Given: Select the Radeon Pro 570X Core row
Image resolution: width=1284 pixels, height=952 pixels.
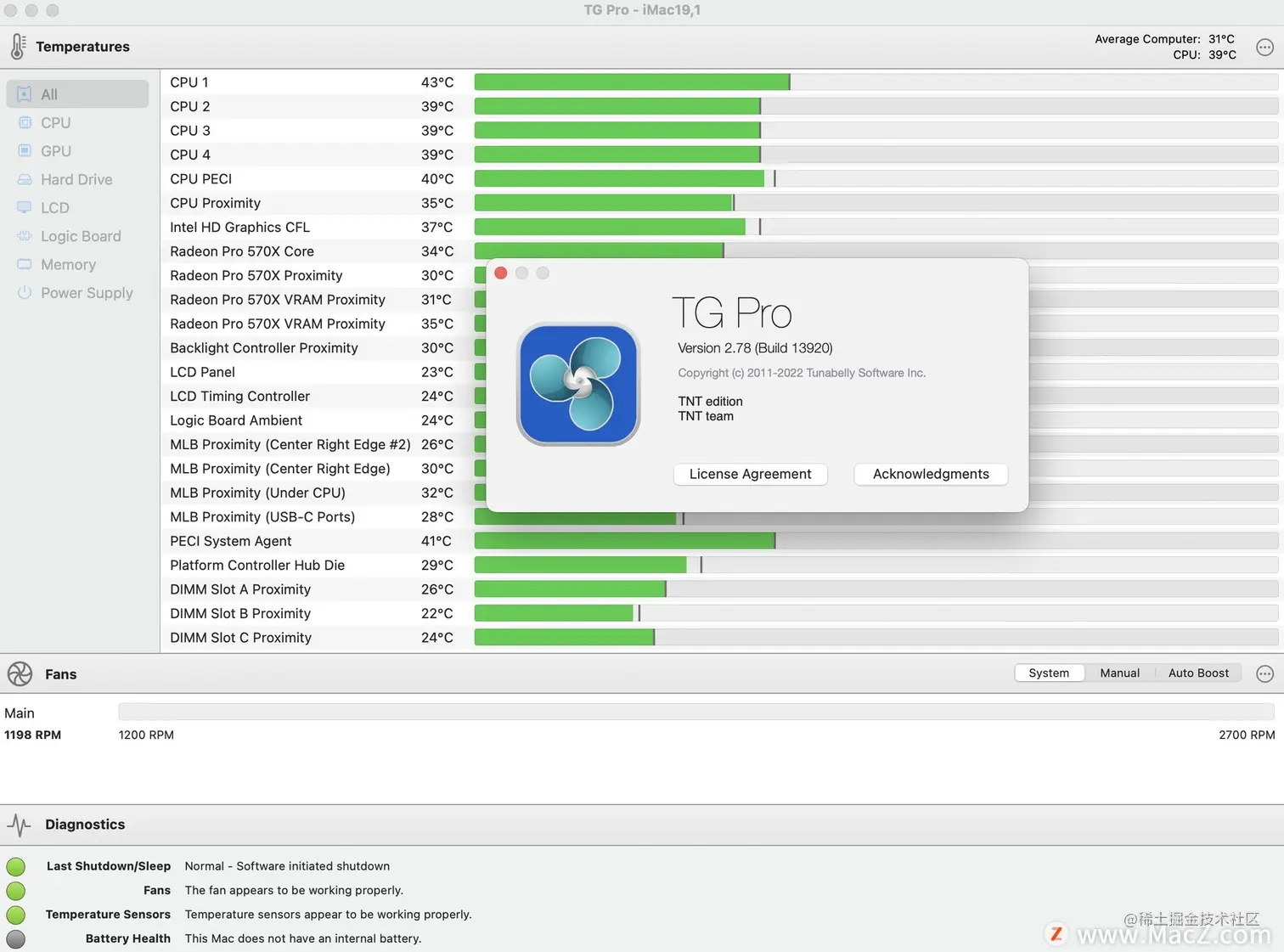Looking at the screenshot, I should tap(722, 251).
